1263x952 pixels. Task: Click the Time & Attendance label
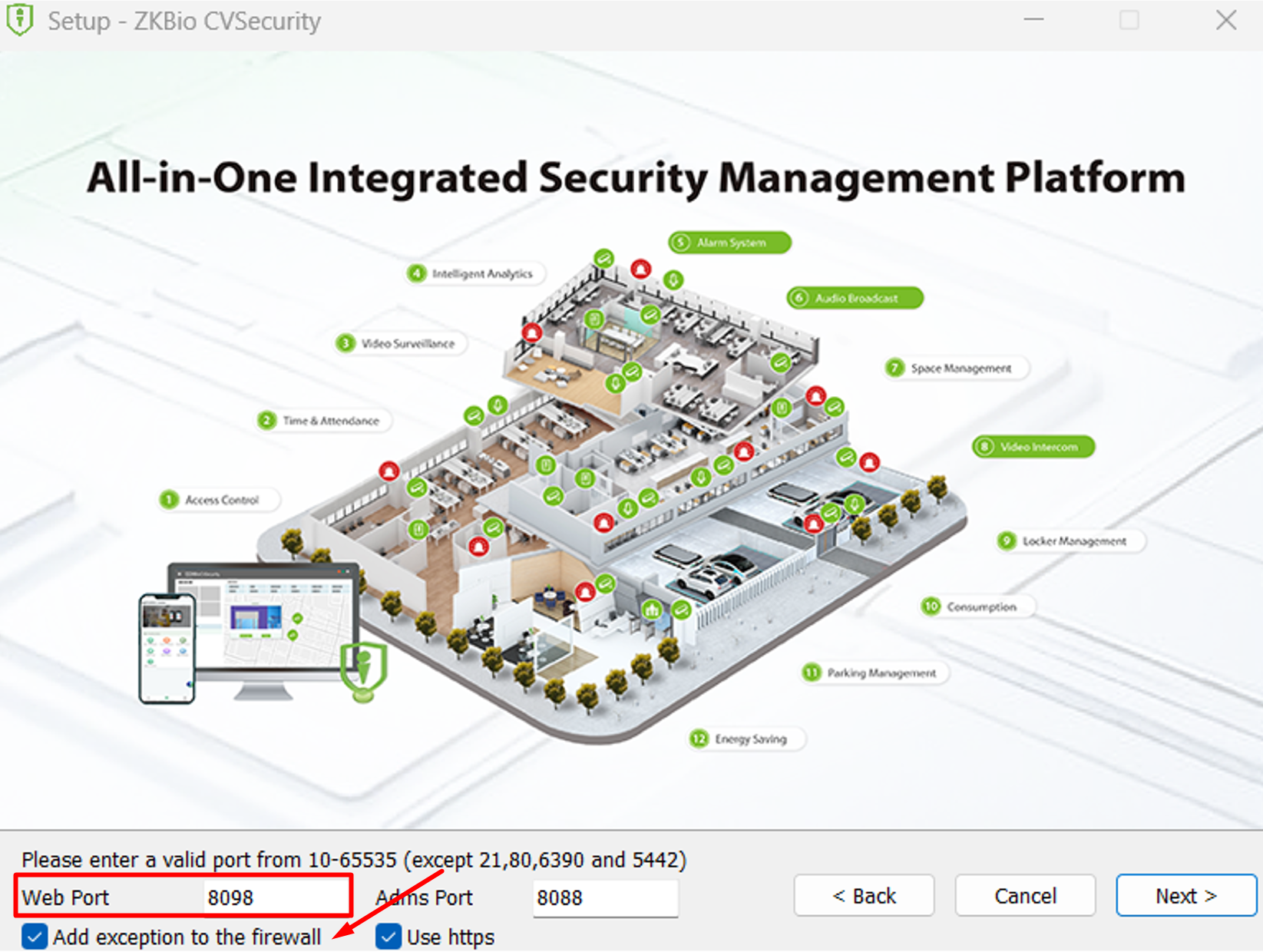324,421
